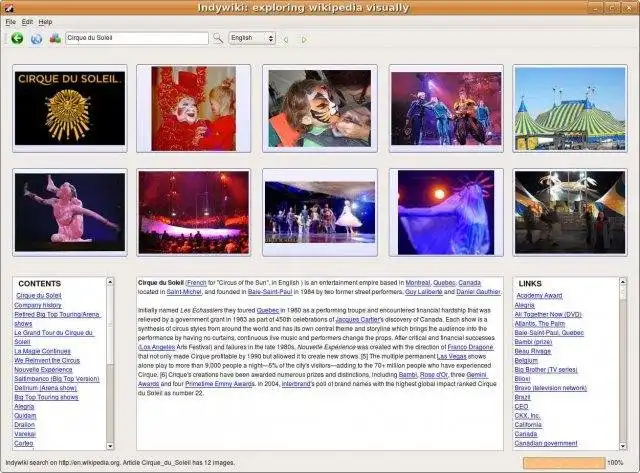This screenshot has width=640, height=473.
Task: Open the red-lit arena thumbnail
Action: point(193,212)
